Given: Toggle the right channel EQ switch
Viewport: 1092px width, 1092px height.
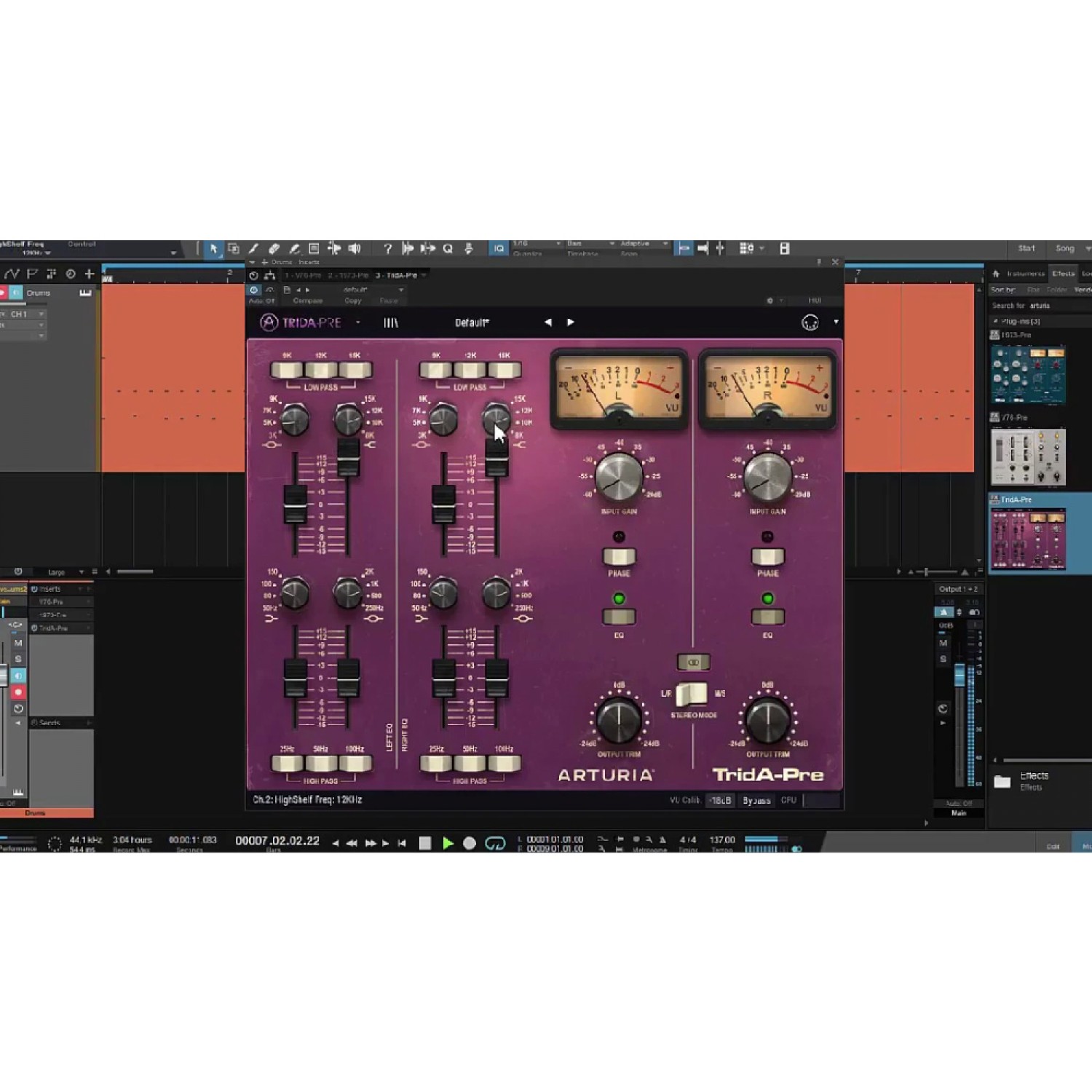Looking at the screenshot, I should [767, 617].
